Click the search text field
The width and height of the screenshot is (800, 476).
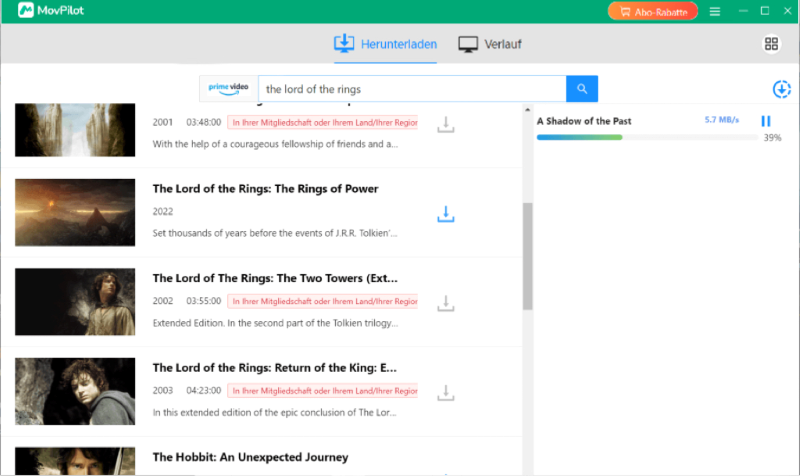[412, 89]
